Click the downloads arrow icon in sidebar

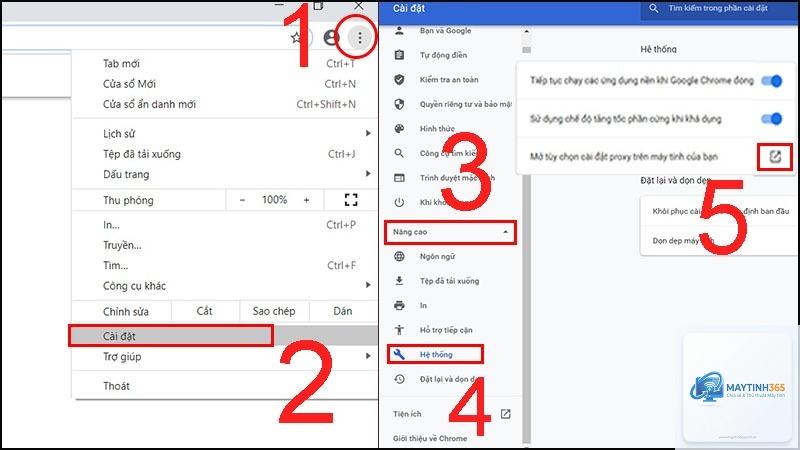coord(399,281)
